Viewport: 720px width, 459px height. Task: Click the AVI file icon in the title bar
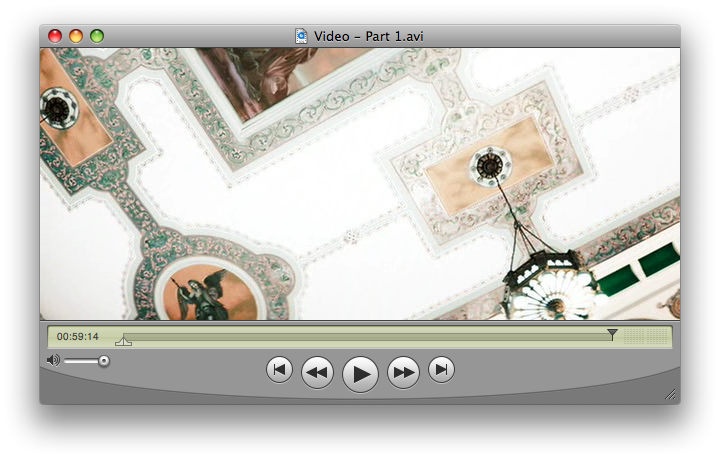(301, 36)
